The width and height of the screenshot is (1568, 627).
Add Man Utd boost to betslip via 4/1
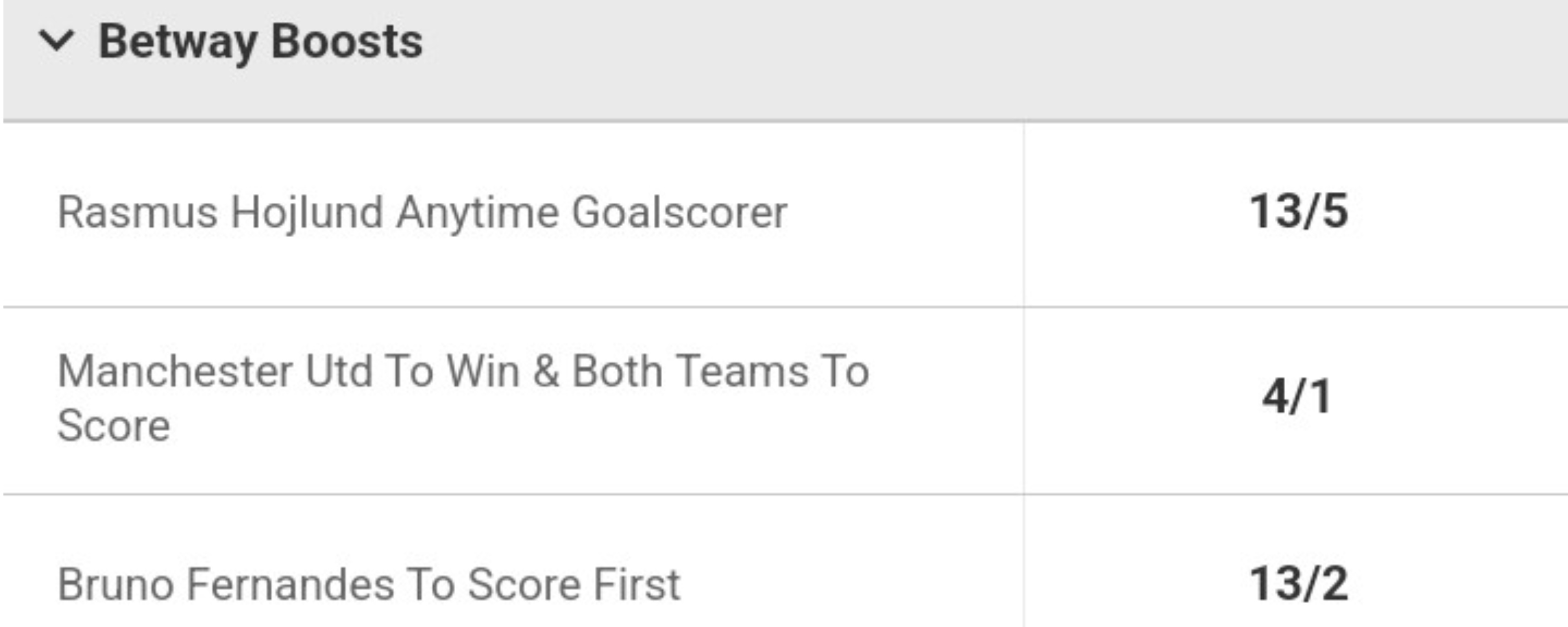[x=1297, y=397]
